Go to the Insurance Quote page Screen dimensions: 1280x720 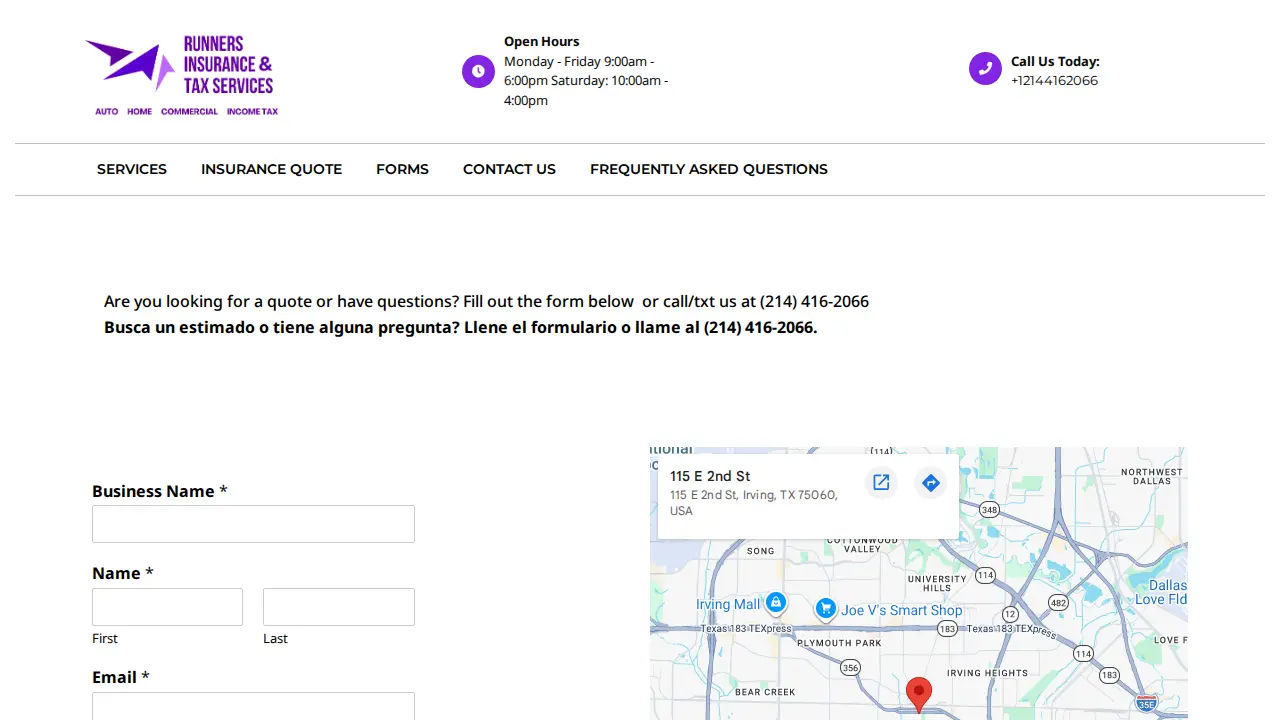point(271,169)
